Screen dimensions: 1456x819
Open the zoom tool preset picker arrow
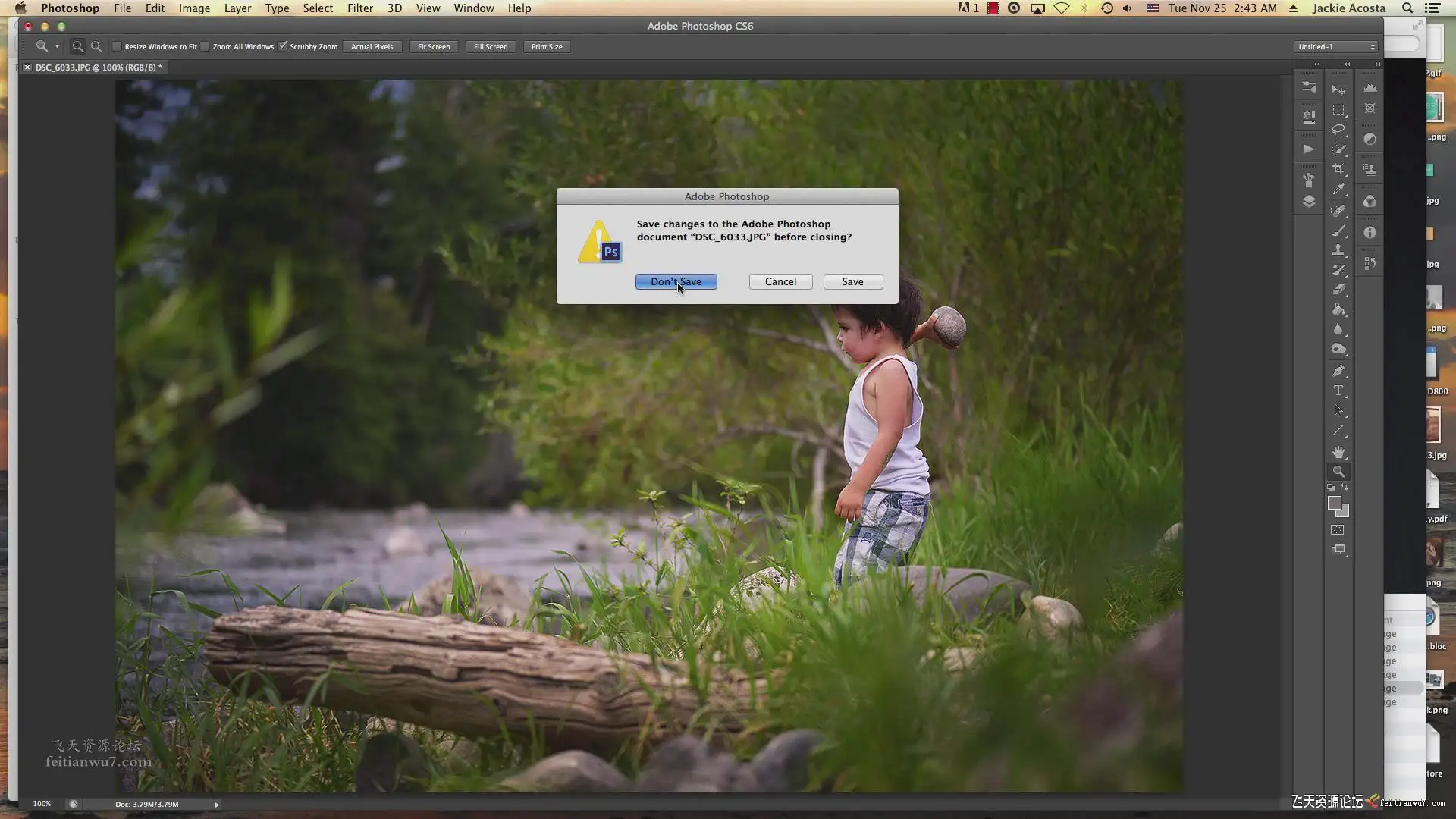point(57,47)
